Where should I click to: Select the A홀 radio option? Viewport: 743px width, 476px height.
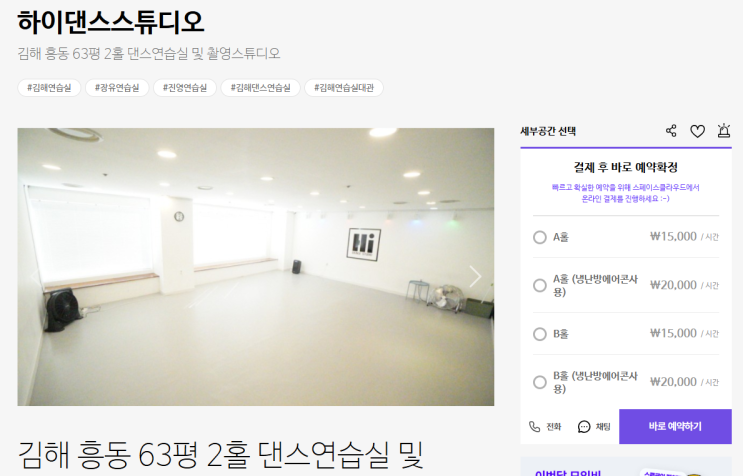(x=540, y=237)
